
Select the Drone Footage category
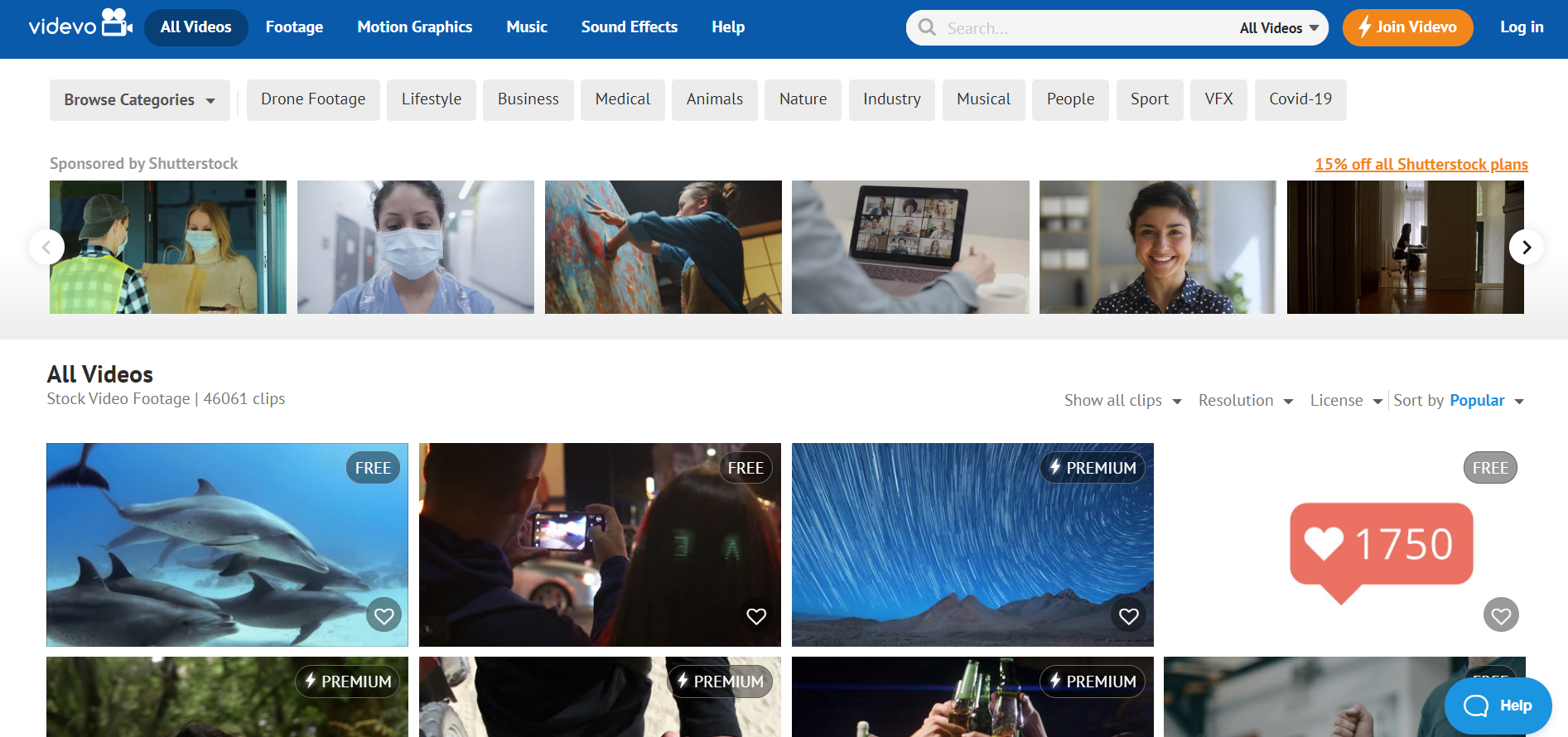coord(313,99)
